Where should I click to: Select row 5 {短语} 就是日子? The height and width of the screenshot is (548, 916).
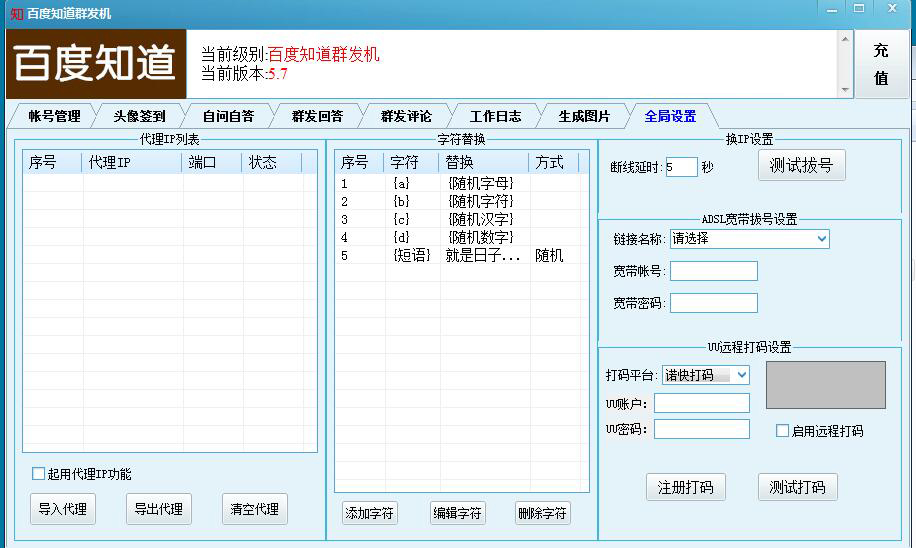(462, 255)
